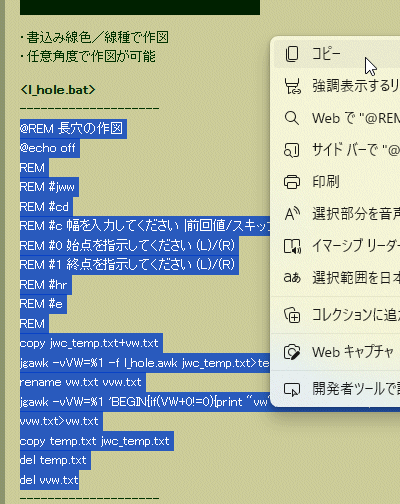Image resolution: width=400 pixels, height=504 pixels.
Task: Click the text 任意角度で作図が可能
Action: tap(91, 56)
